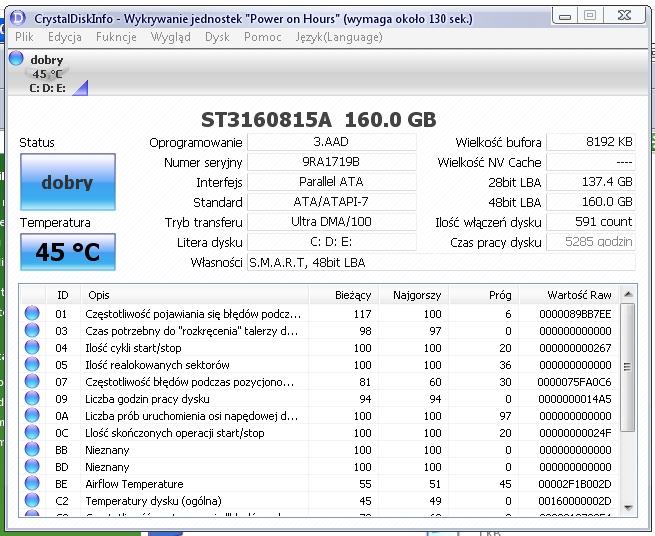Click the Wartość Raw column header
655x536 pixels.
click(x=569, y=295)
